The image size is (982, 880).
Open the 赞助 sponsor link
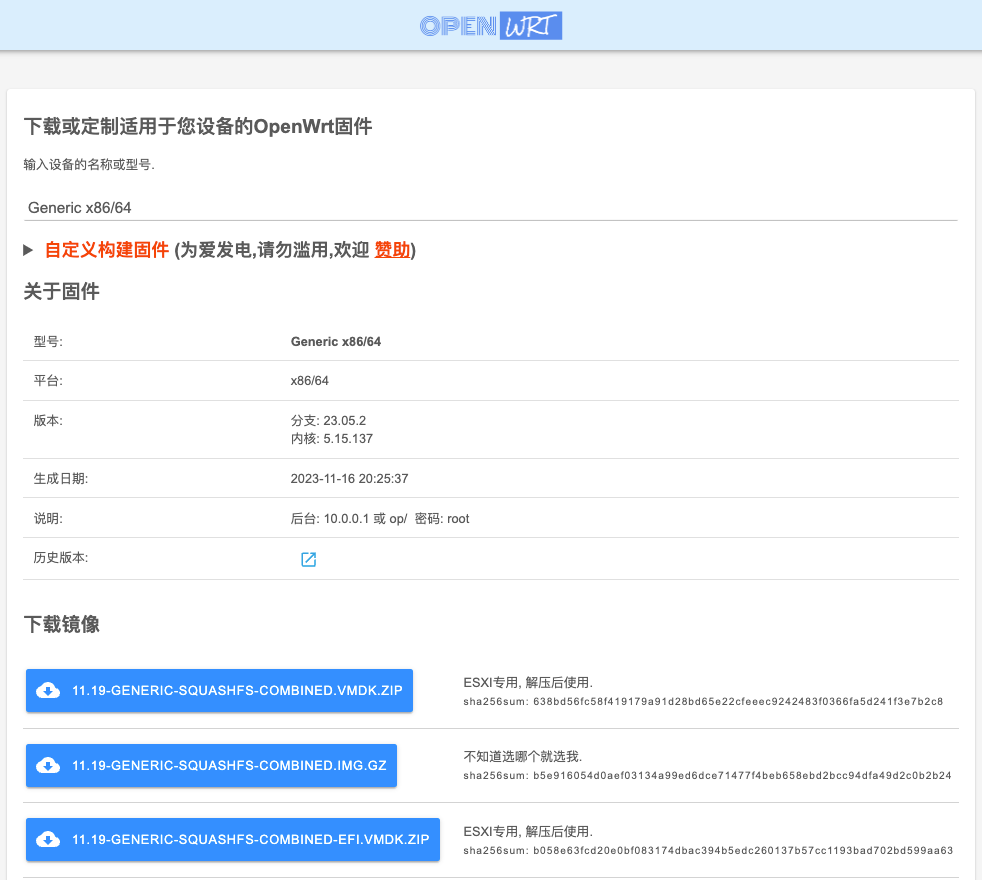(x=392, y=250)
